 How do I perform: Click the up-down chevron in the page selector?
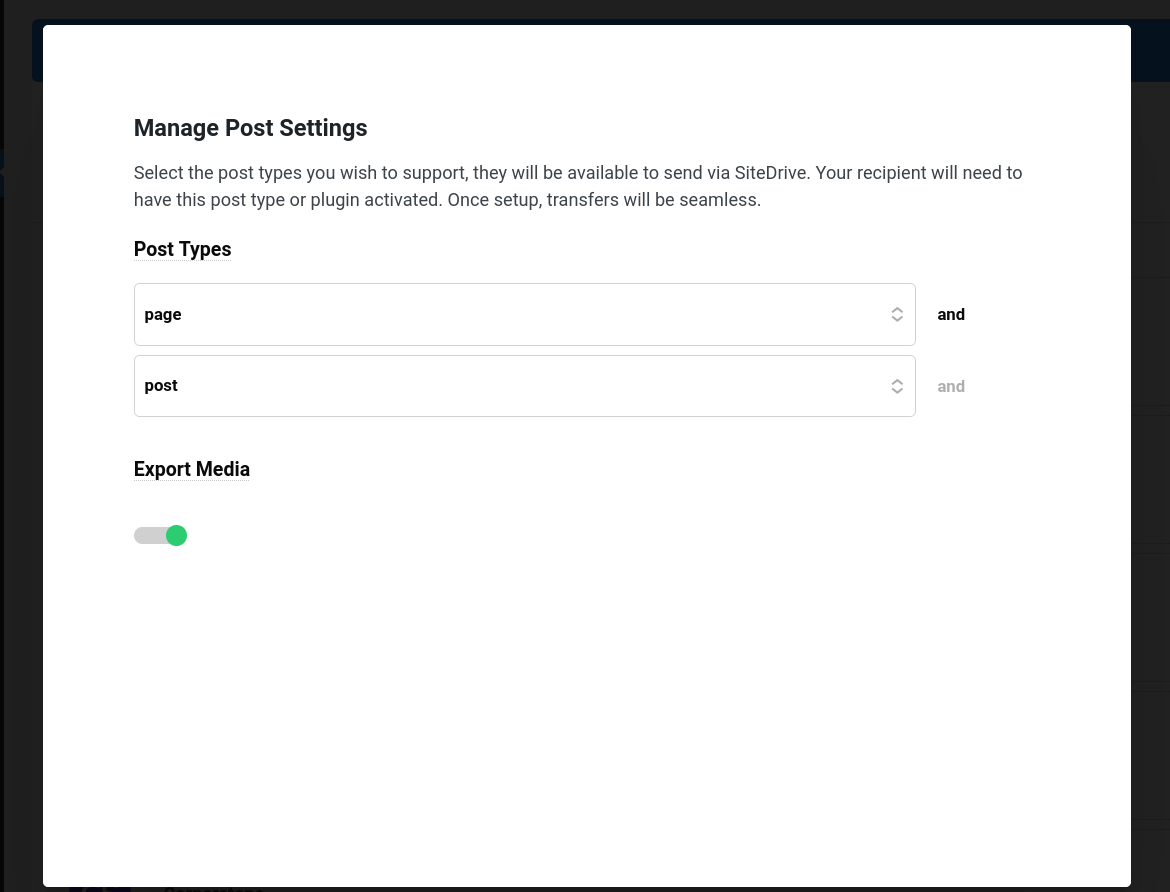tap(897, 314)
